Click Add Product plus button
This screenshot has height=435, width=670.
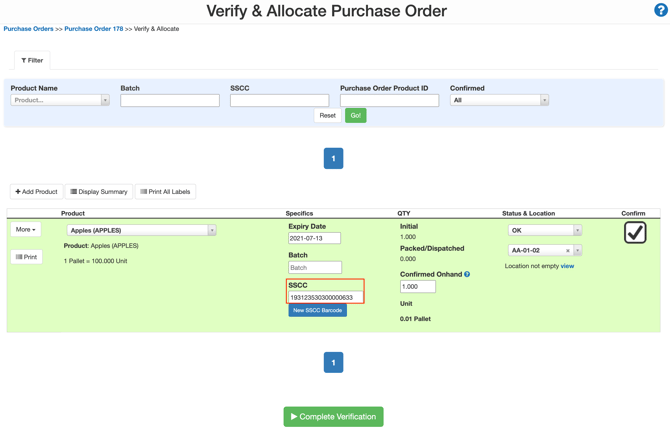click(x=36, y=191)
